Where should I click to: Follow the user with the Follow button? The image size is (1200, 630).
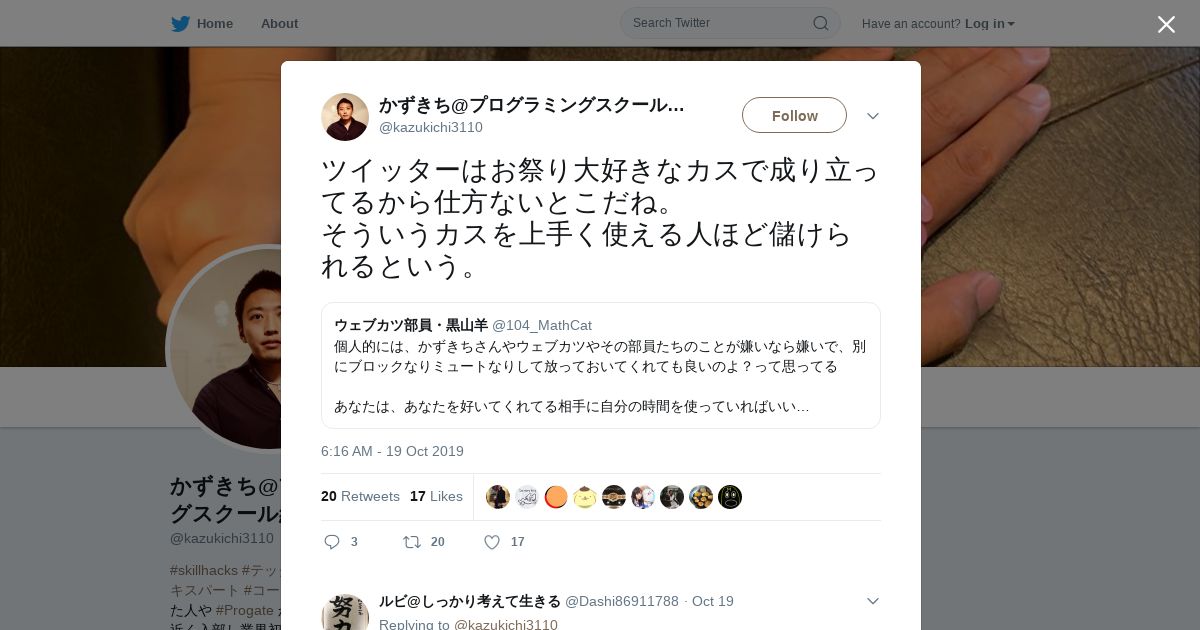coord(794,115)
